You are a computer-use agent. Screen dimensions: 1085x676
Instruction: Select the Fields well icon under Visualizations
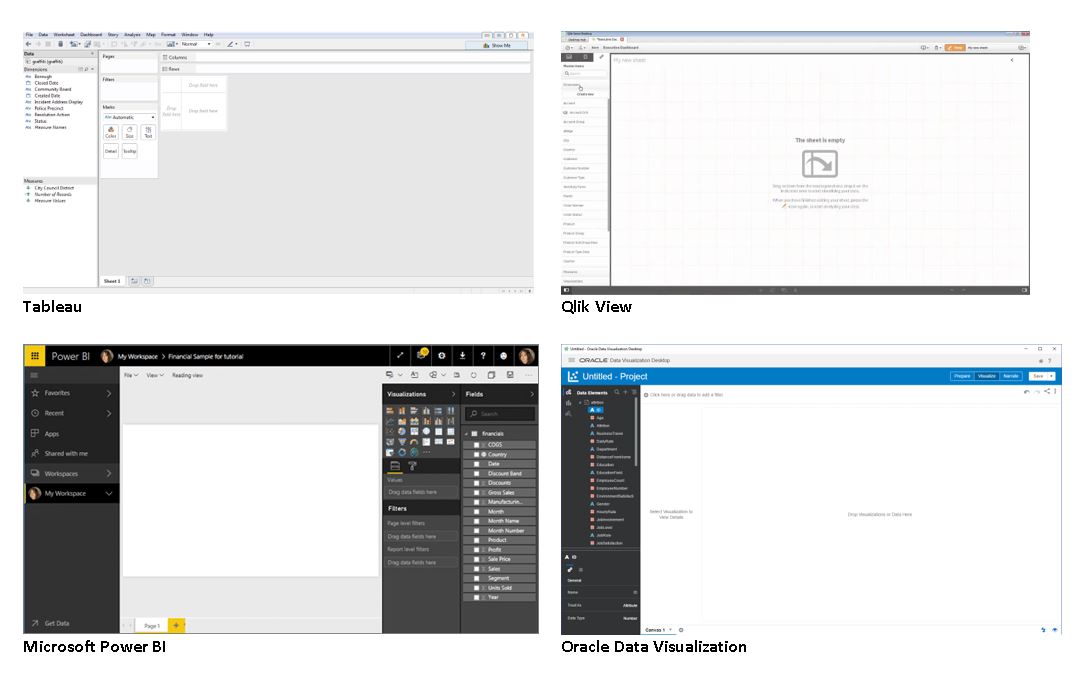[395, 466]
